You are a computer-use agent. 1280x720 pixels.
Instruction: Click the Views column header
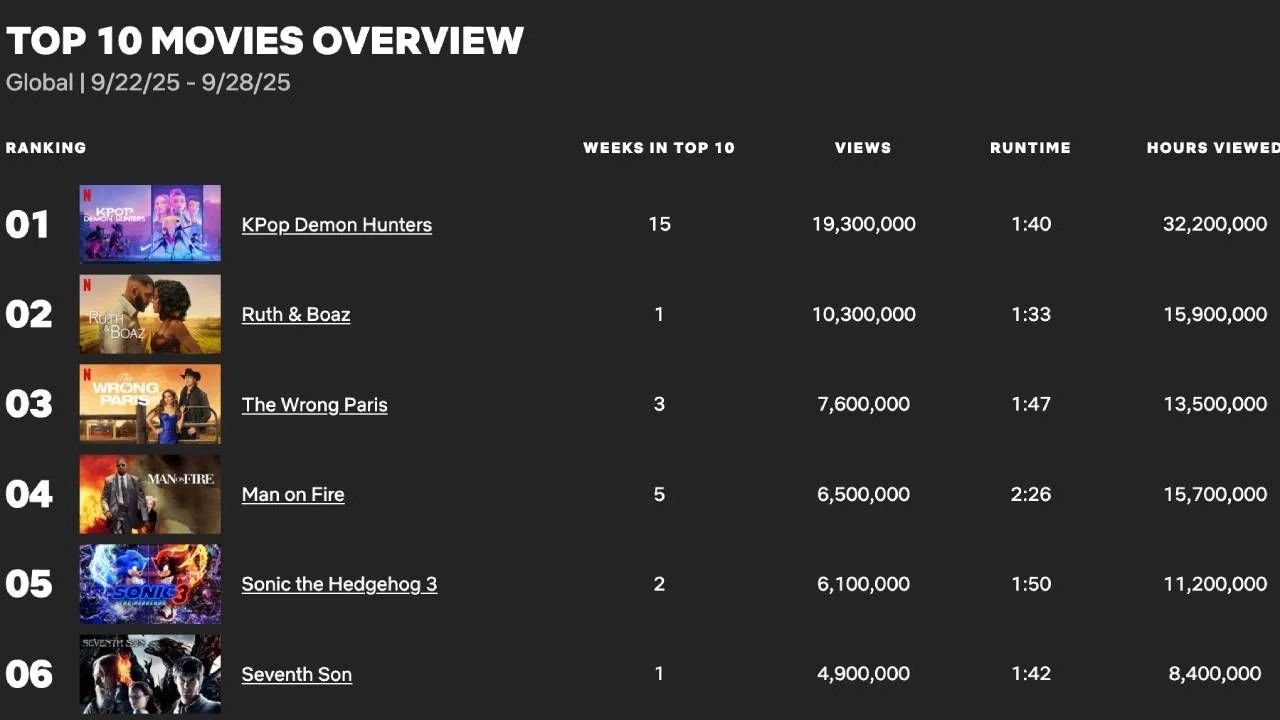[863, 148]
